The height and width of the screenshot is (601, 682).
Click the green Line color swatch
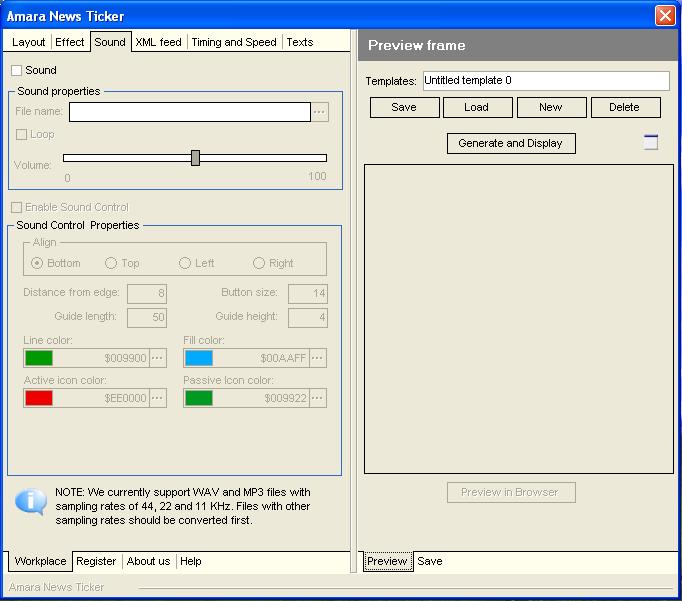click(39, 358)
